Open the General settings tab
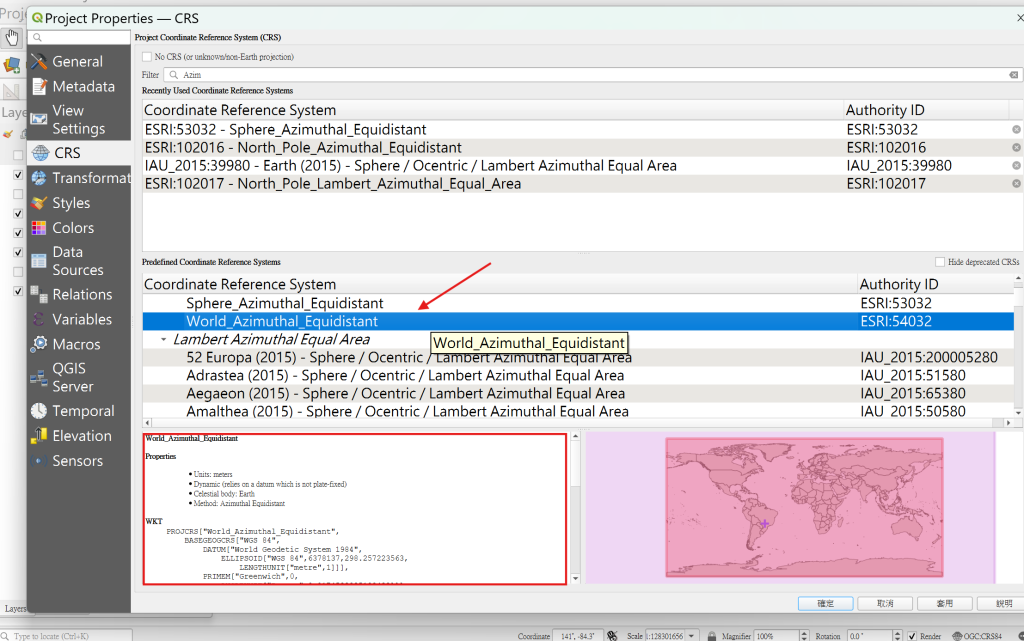This screenshot has width=1024, height=641. tap(79, 61)
